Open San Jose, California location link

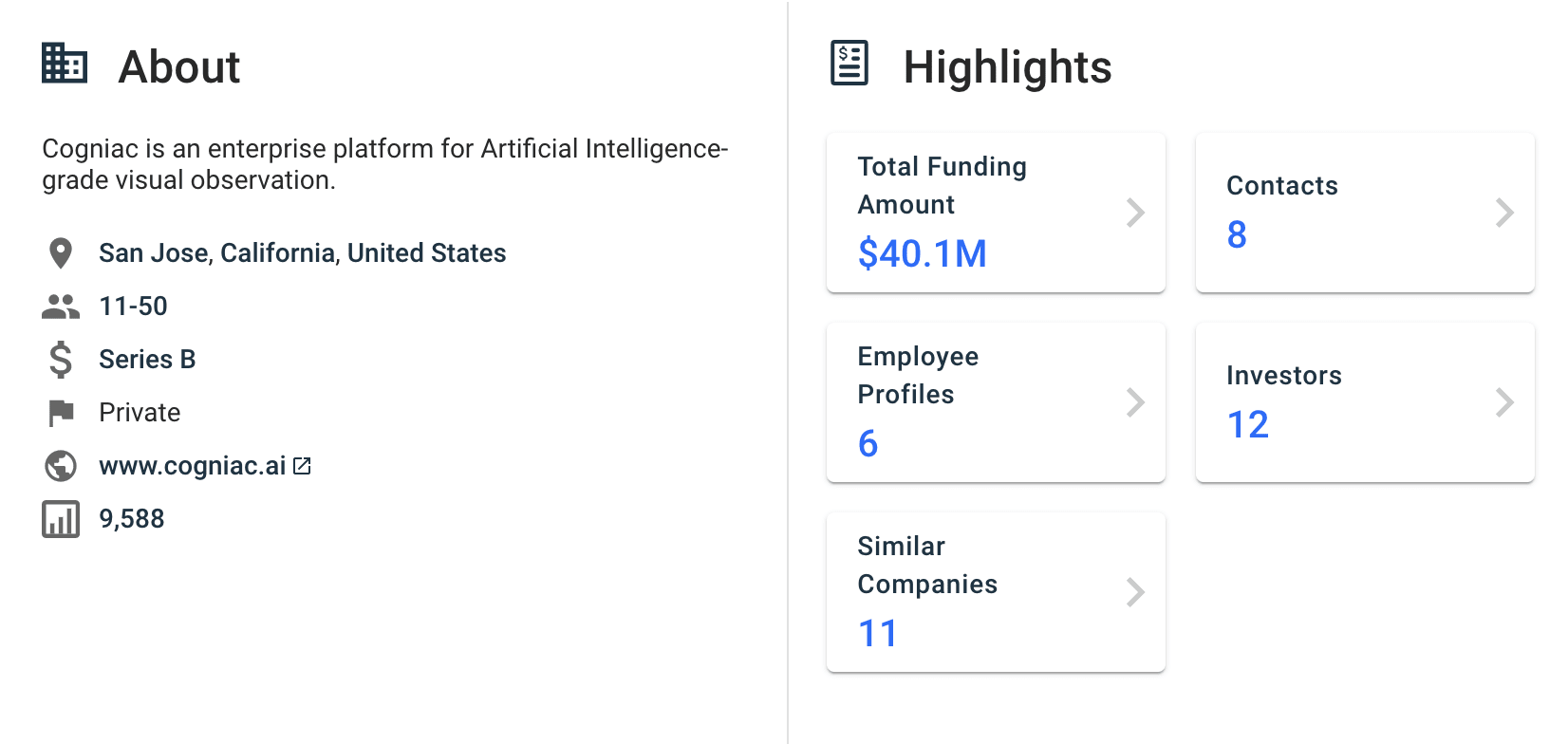coord(302,253)
